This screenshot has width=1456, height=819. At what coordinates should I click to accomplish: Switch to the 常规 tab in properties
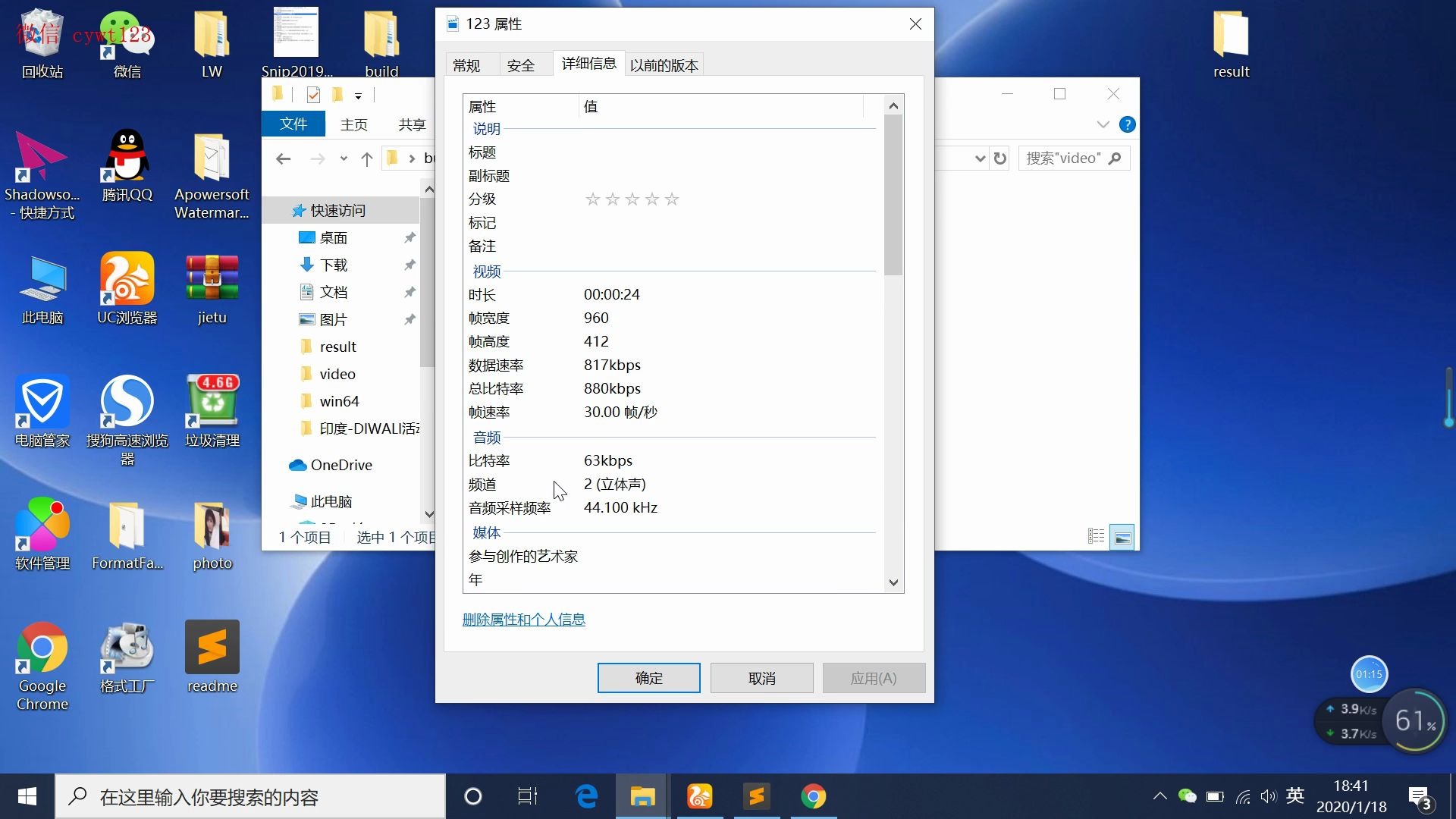click(466, 64)
